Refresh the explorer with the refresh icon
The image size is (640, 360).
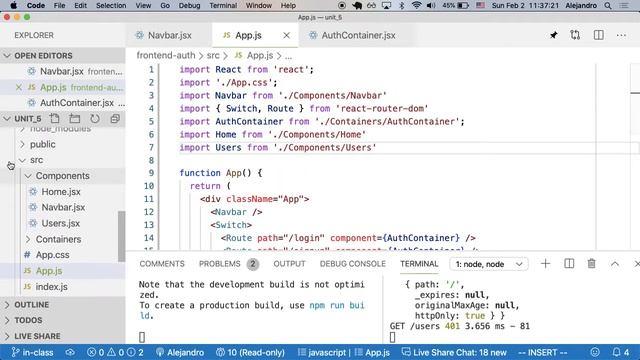(x=95, y=119)
